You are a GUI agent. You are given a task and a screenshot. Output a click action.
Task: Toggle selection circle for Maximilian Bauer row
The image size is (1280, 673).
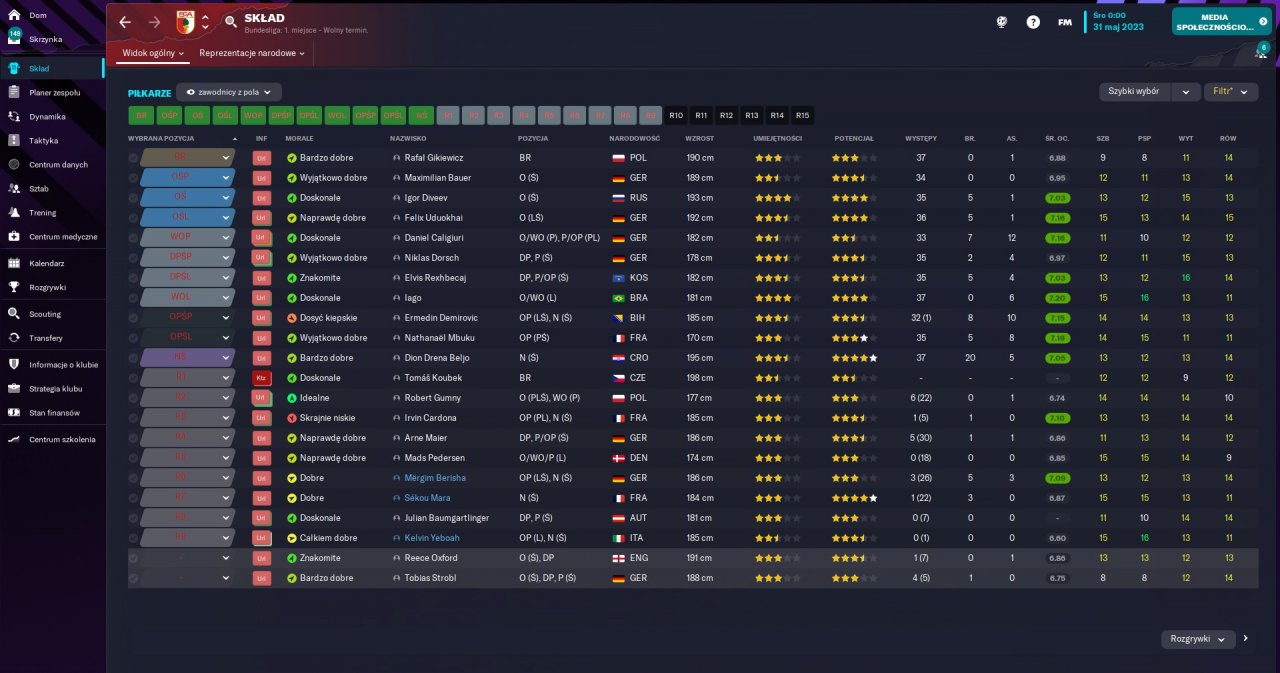133,178
